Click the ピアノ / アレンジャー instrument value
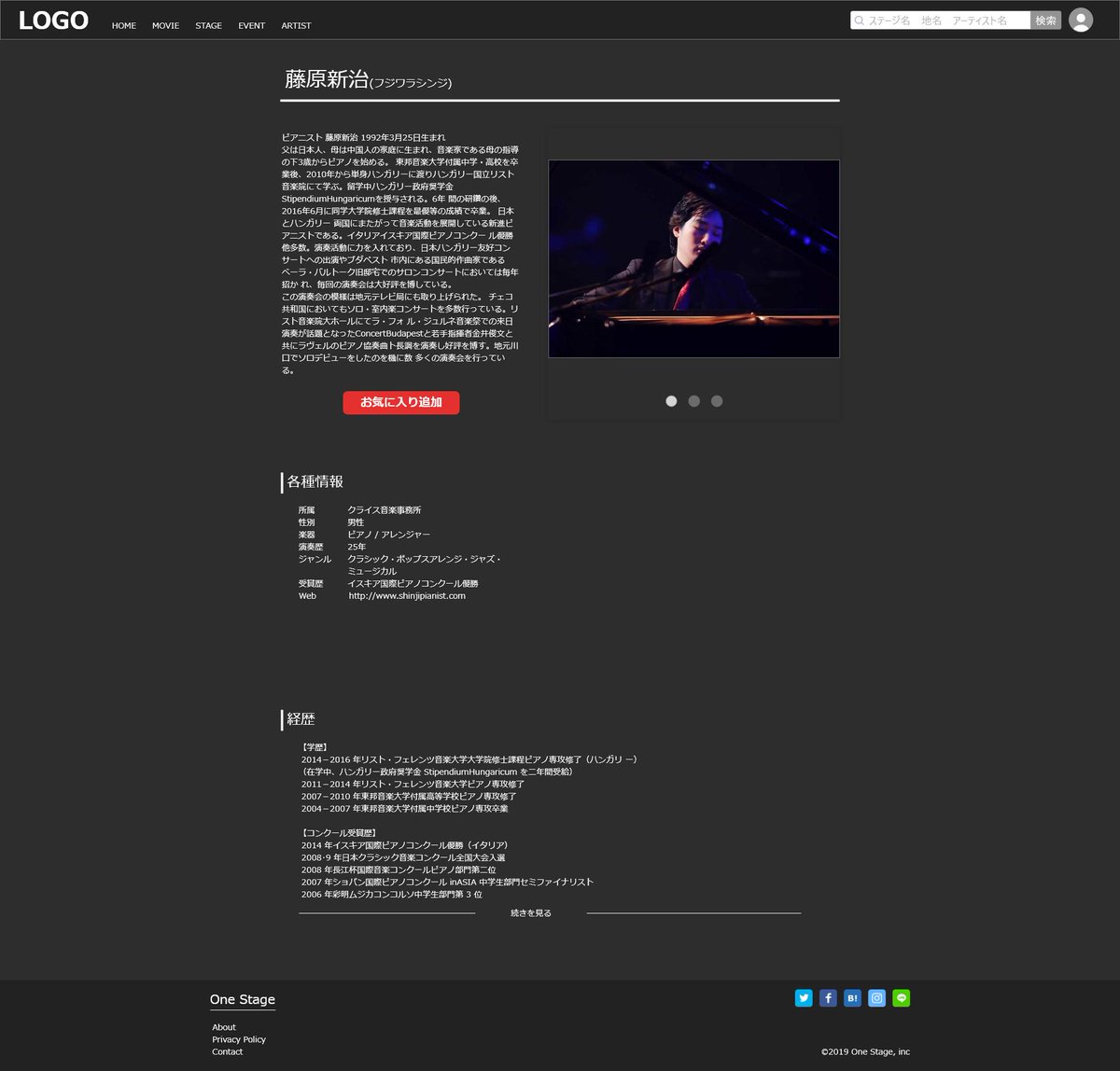 click(x=389, y=535)
